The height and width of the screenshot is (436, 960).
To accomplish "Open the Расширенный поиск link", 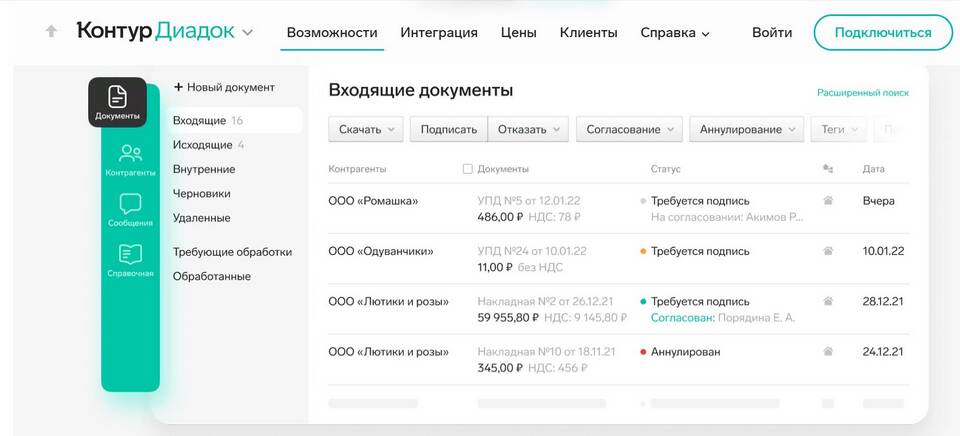I will point(862,92).
